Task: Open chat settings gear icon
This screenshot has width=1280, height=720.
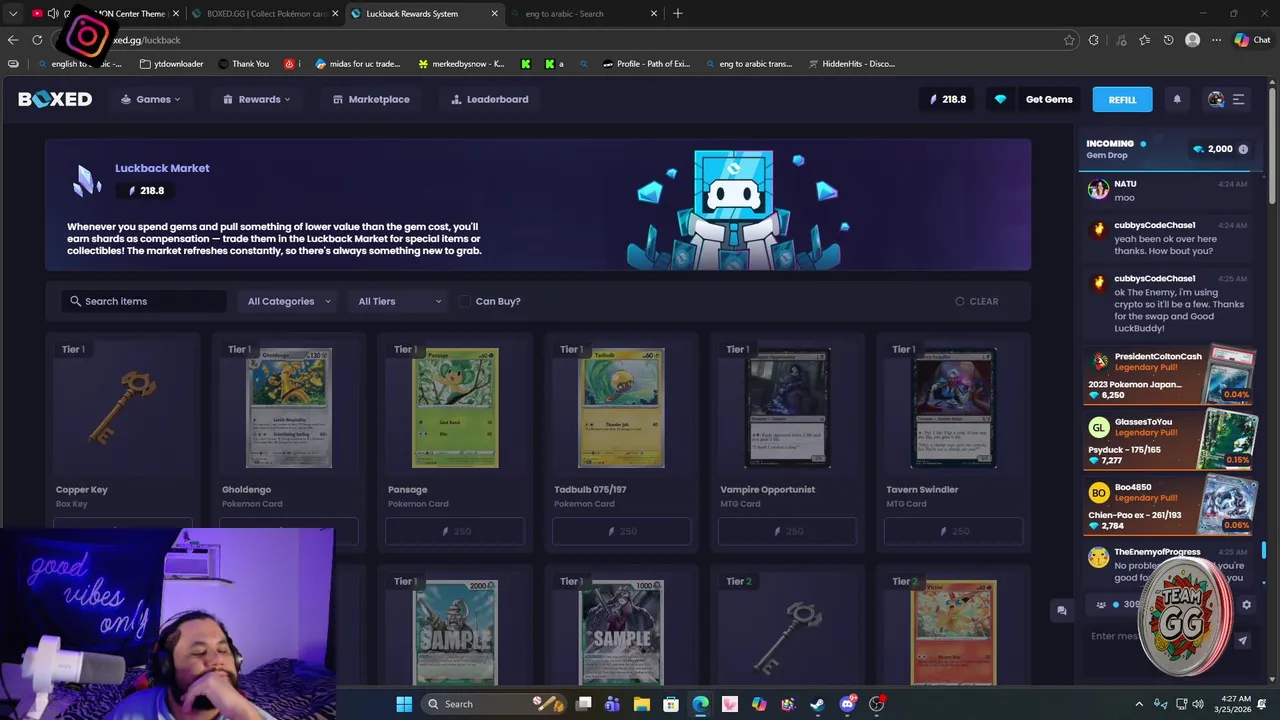Action: (x=1246, y=604)
